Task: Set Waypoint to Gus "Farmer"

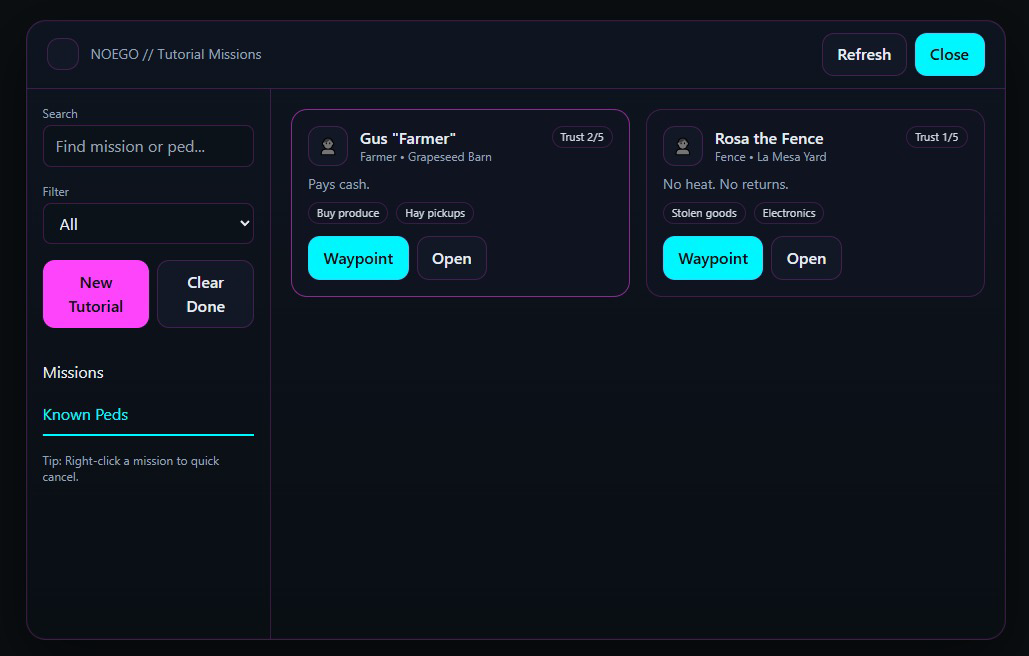Action: click(358, 258)
